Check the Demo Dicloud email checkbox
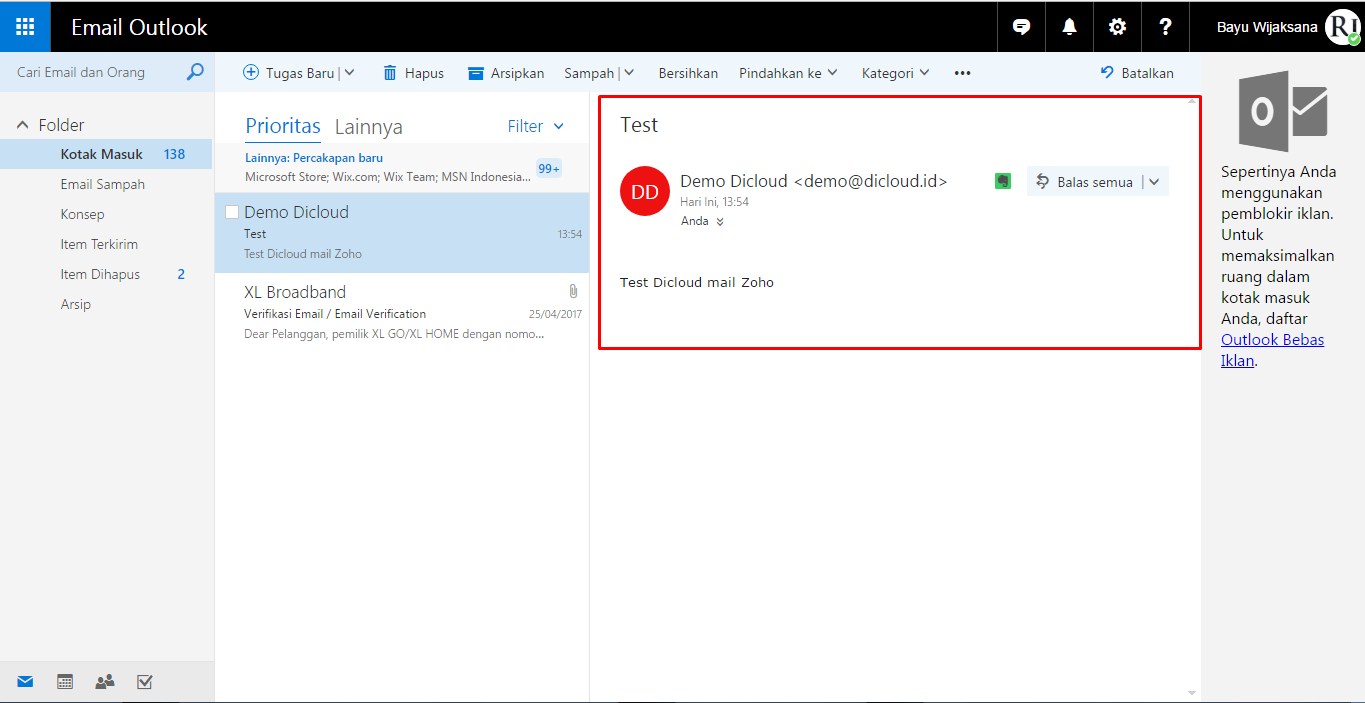Screen dimensions: 1365x703 [232, 211]
